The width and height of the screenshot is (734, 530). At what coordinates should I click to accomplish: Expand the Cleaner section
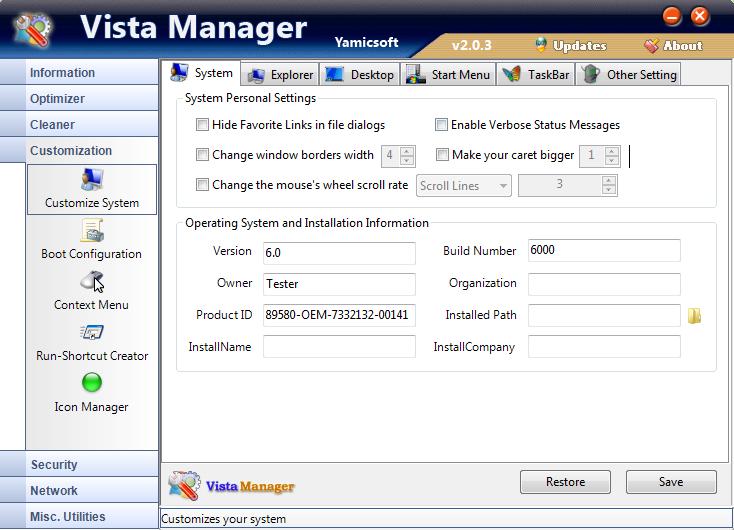pyautogui.click(x=79, y=125)
